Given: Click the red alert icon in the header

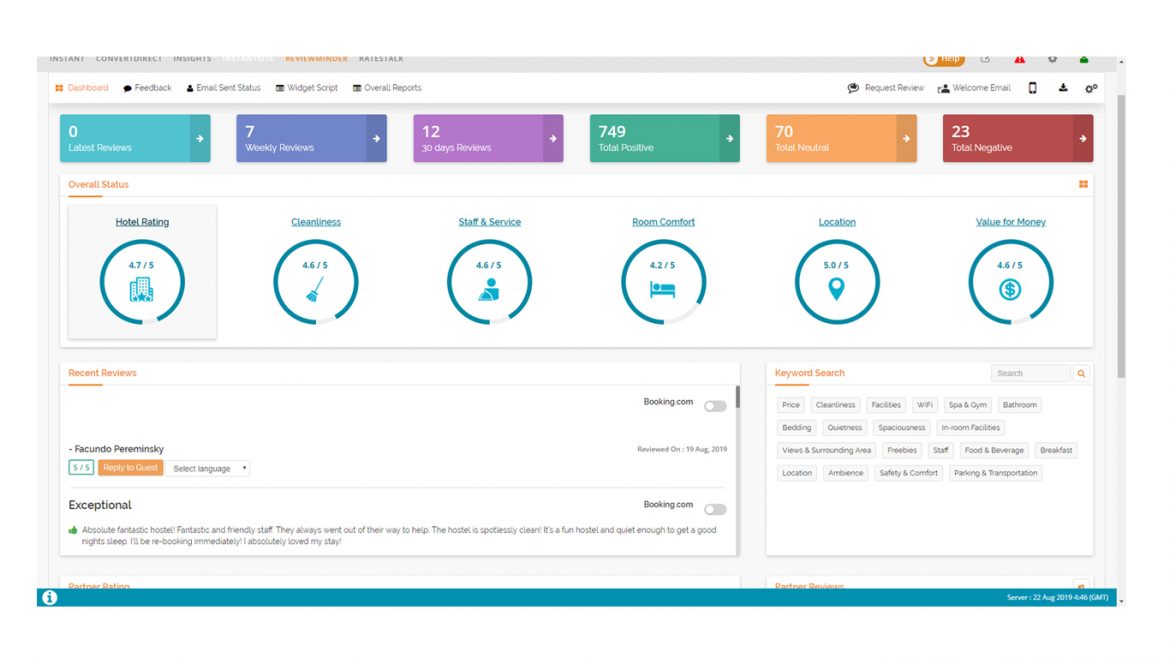Looking at the screenshot, I should (x=1019, y=60).
